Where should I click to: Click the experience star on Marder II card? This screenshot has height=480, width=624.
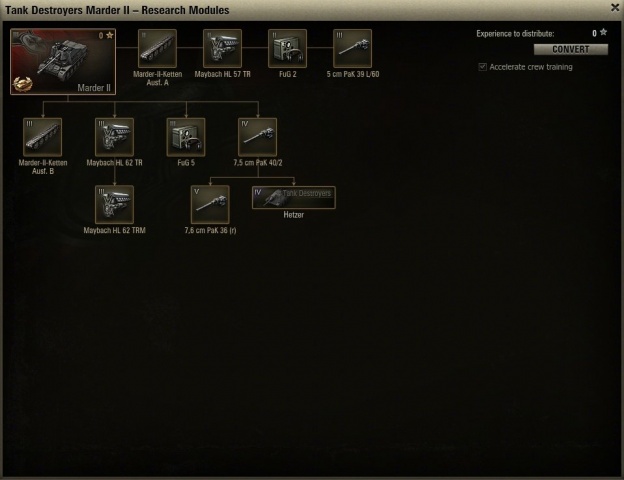point(110,35)
